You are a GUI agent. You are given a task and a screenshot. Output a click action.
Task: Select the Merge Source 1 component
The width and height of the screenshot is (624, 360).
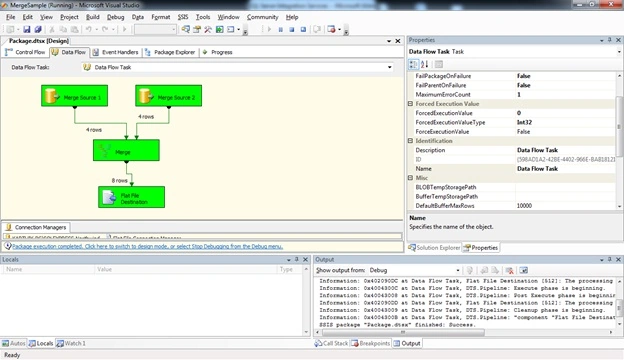(x=74, y=96)
